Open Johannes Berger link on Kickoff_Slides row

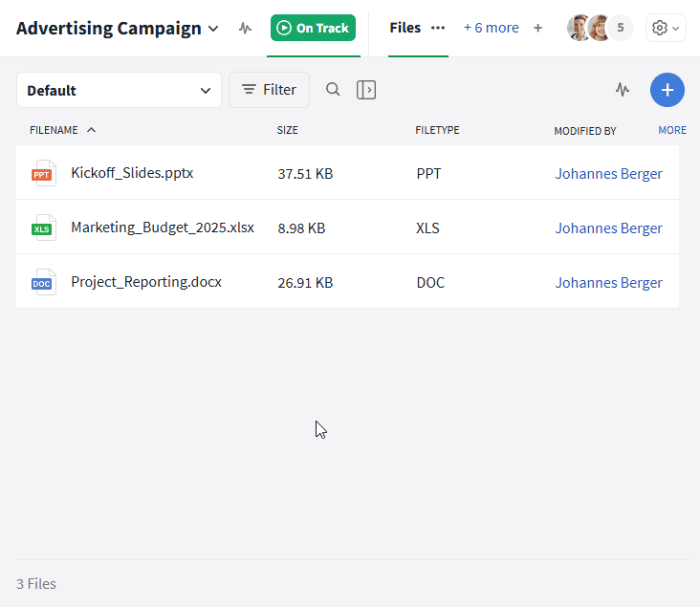[608, 174]
